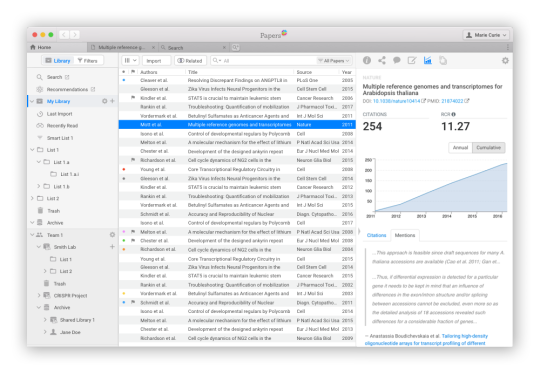Collapse the Team 1 section
The image size is (540, 374).
pos(32,235)
